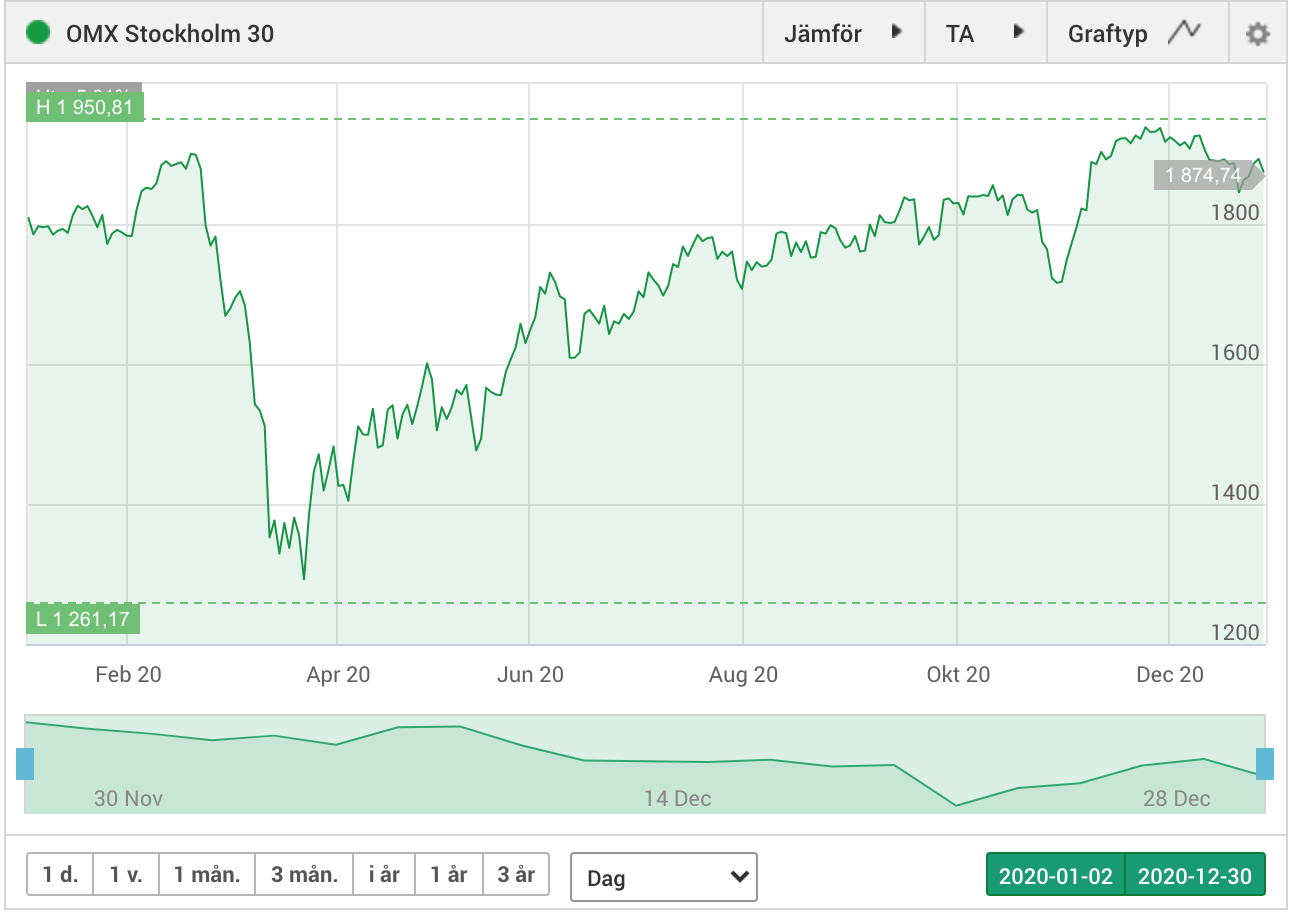Image resolution: width=1294 pixels, height=914 pixels.
Task: Click 28 Dec in the navigator
Action: tap(1177, 798)
